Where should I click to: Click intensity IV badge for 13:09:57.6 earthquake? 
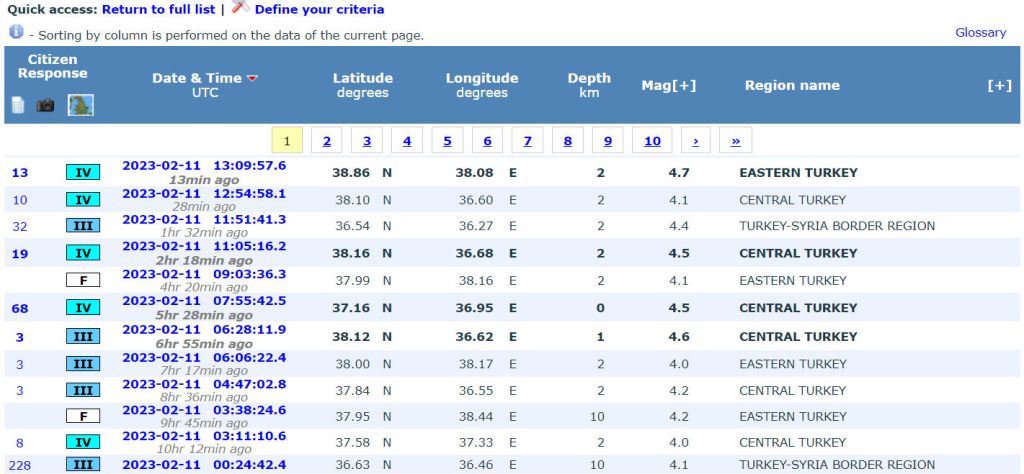point(83,173)
